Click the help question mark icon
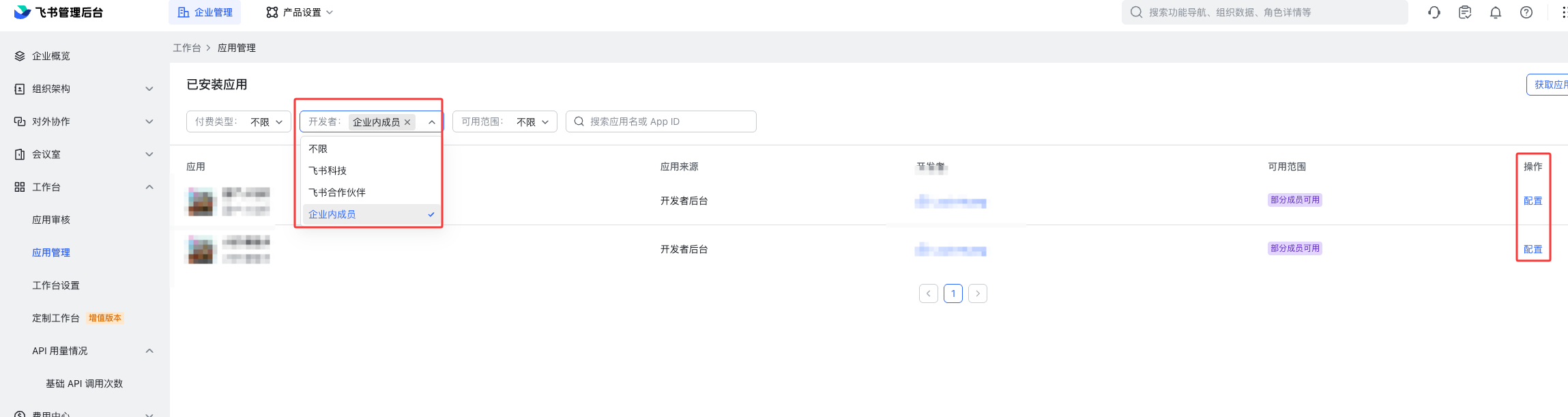Screen dimensions: 1568x417 1526,12
